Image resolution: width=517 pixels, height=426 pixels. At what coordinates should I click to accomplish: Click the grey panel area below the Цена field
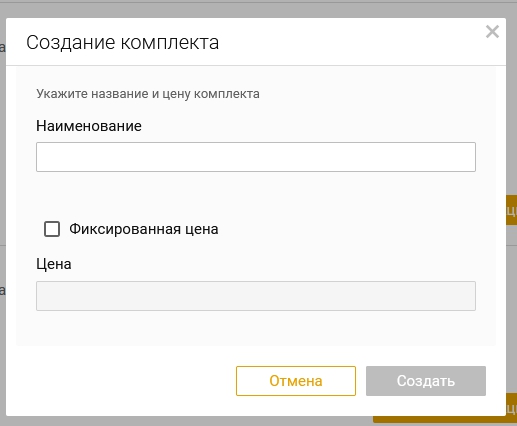coord(256,328)
